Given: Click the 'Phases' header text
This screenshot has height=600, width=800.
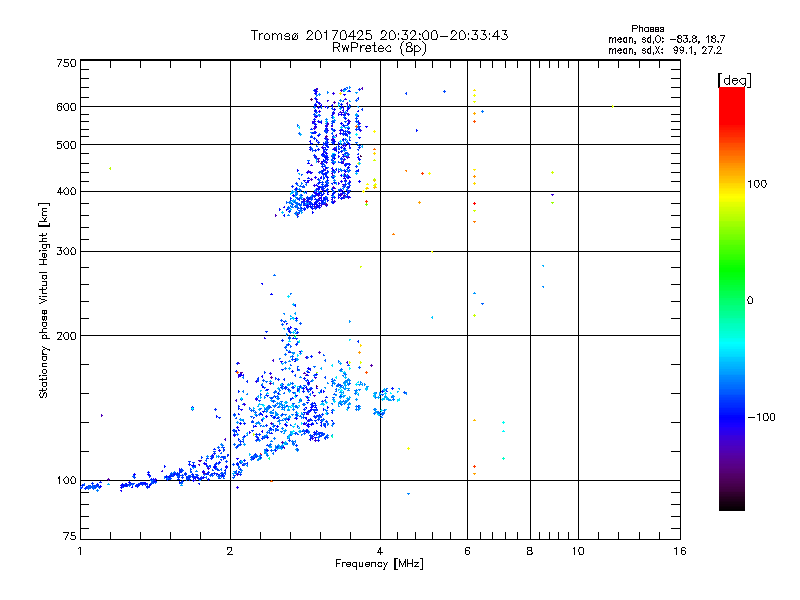Looking at the screenshot, I should pyautogui.click(x=647, y=29).
